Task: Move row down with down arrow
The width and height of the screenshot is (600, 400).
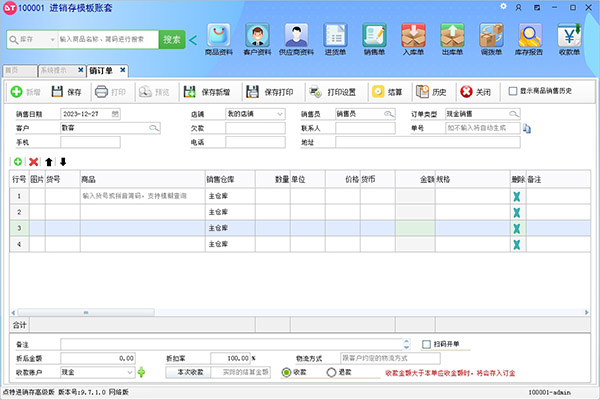Action: coord(63,162)
